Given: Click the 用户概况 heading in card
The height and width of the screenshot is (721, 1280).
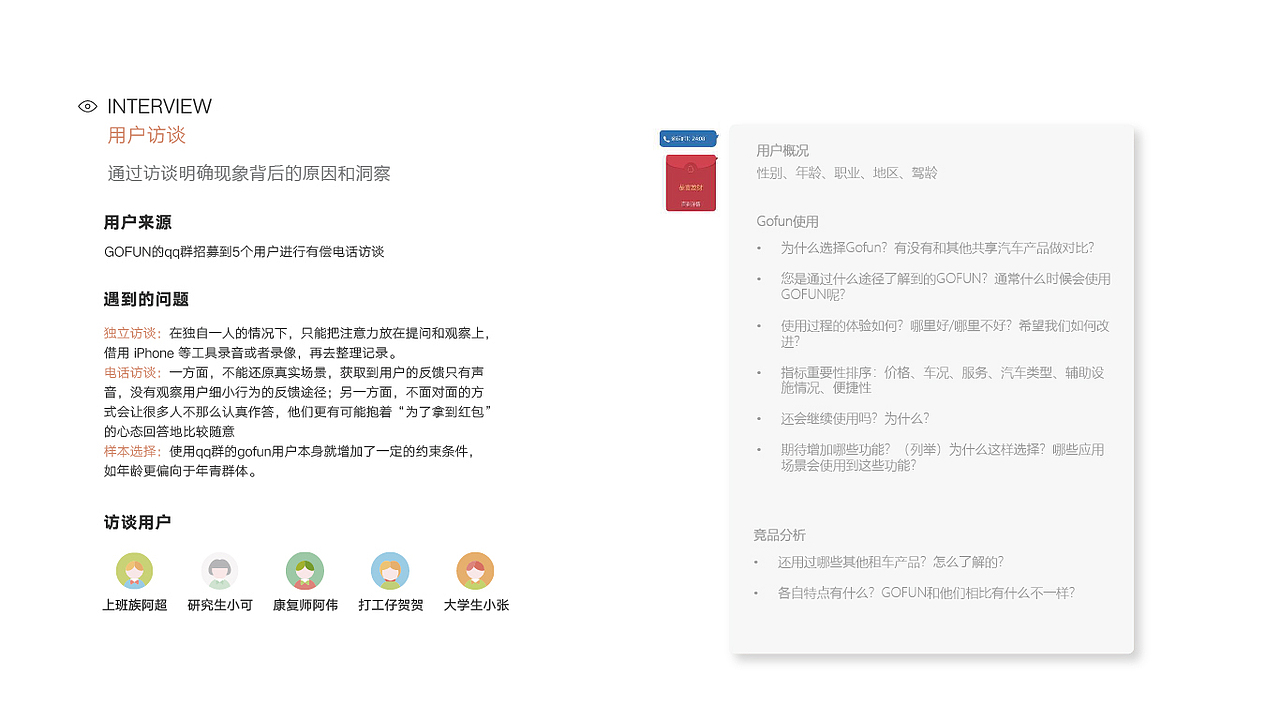Looking at the screenshot, I should (x=783, y=151).
